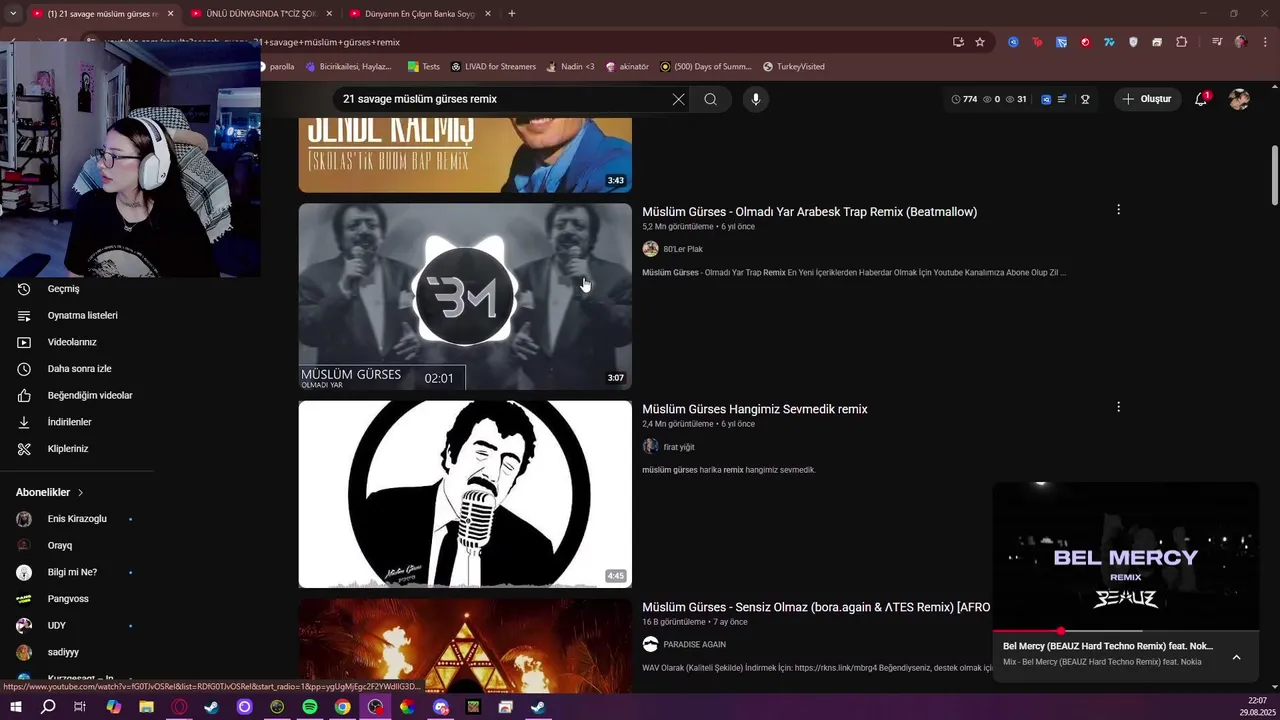Open Discord from the taskbar

pos(441,707)
